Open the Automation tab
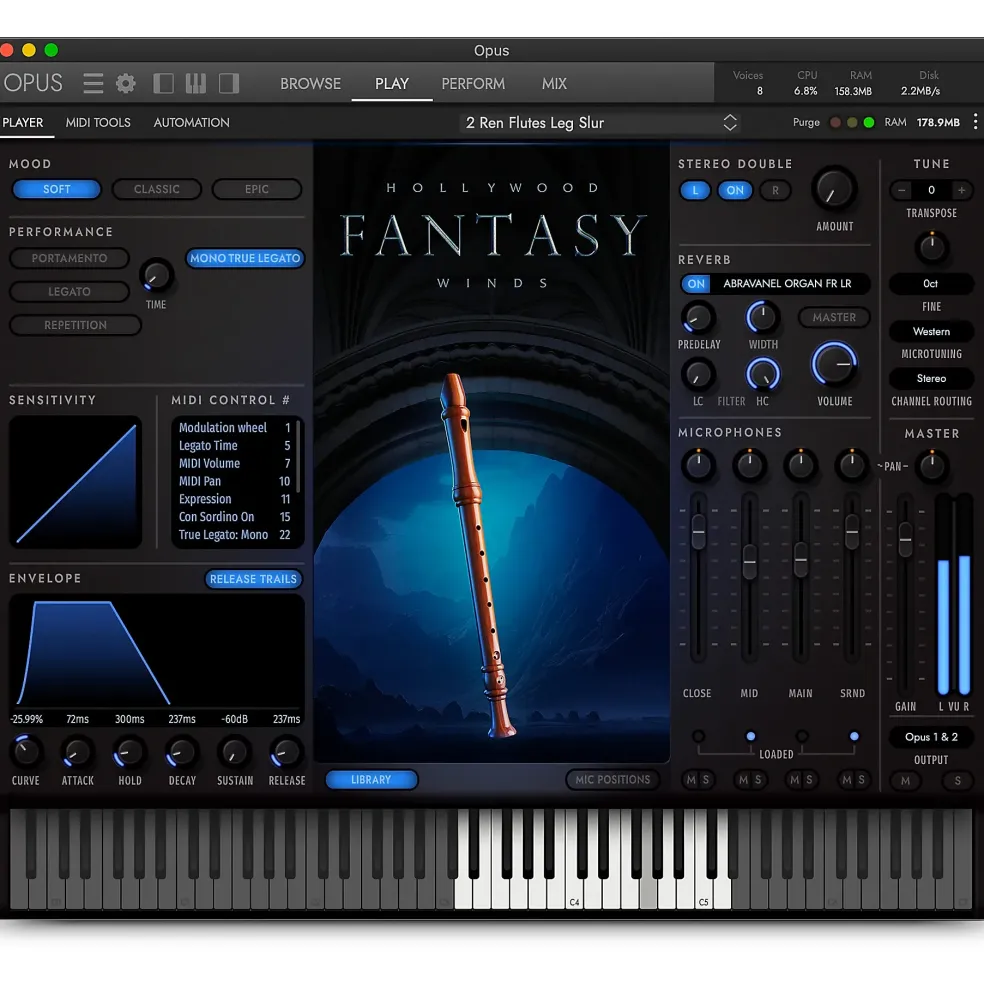Image resolution: width=984 pixels, height=985 pixels. click(x=192, y=122)
